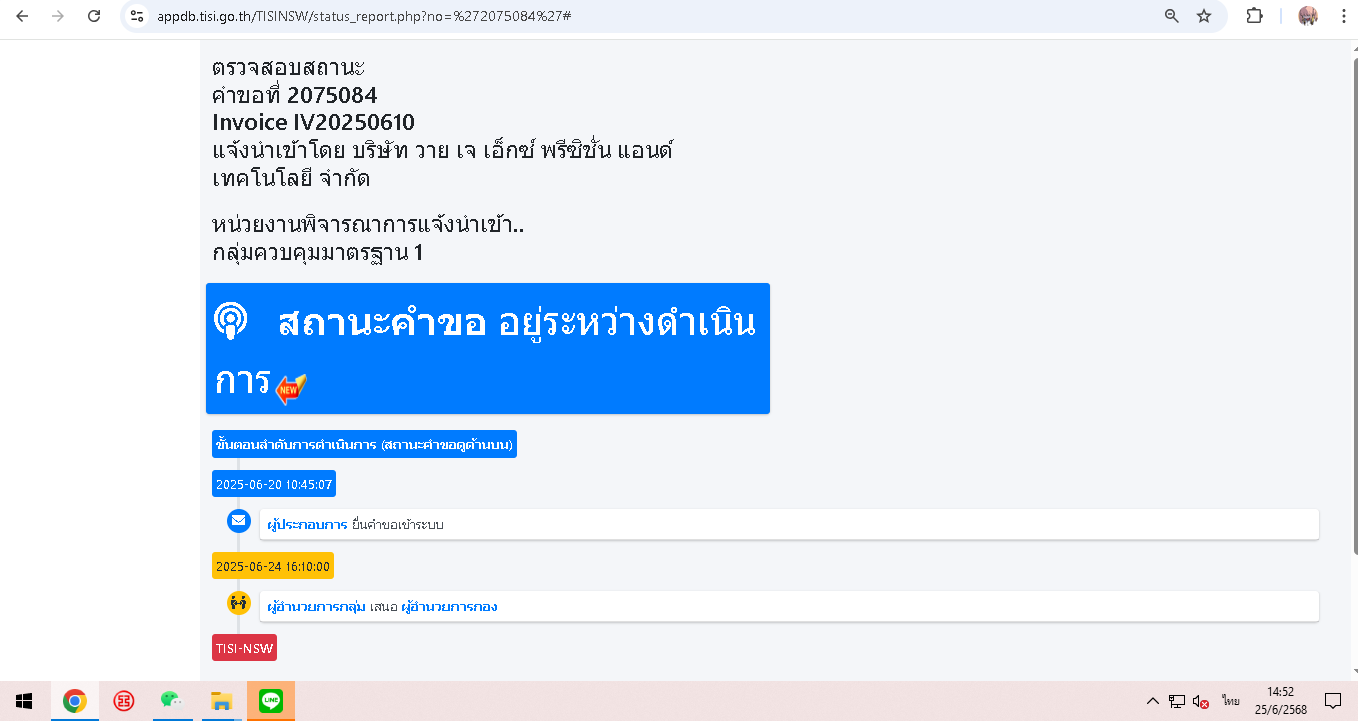Image resolution: width=1358 pixels, height=721 pixels.
Task: Click the red TISI-NSW badge
Action: tap(244, 648)
